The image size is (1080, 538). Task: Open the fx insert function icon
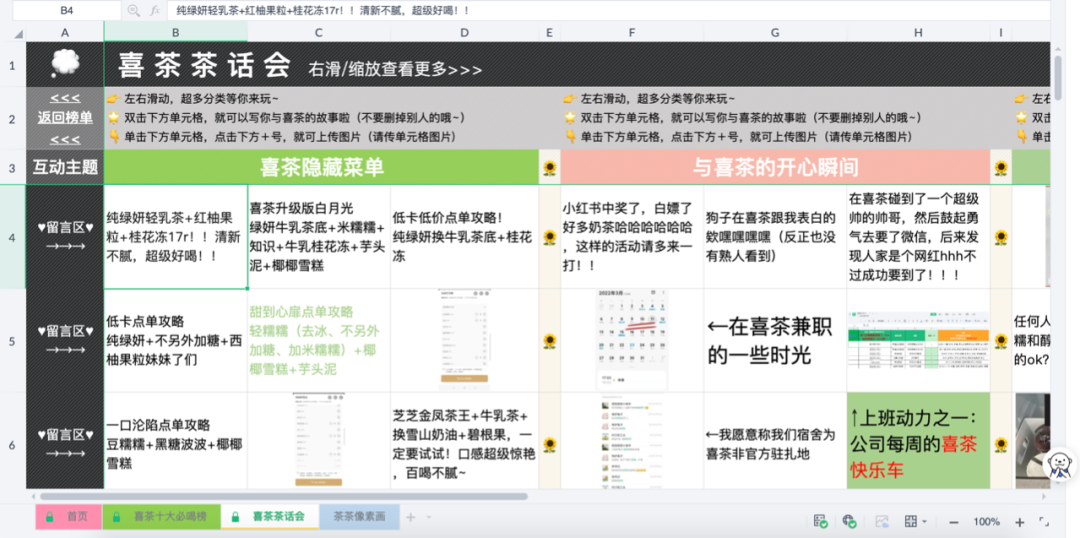(155, 10)
